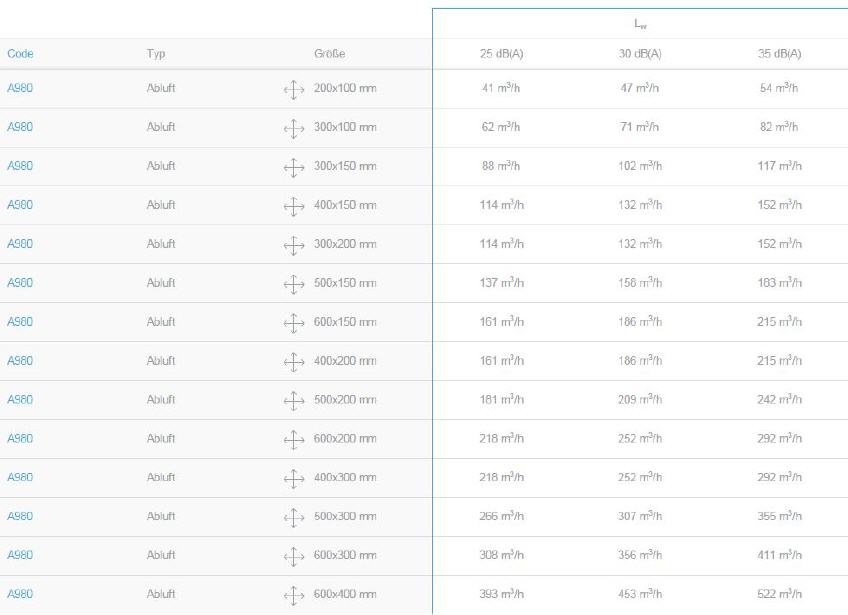
Task: Open A980 link in the 600x400 mm row
Action: point(20,594)
